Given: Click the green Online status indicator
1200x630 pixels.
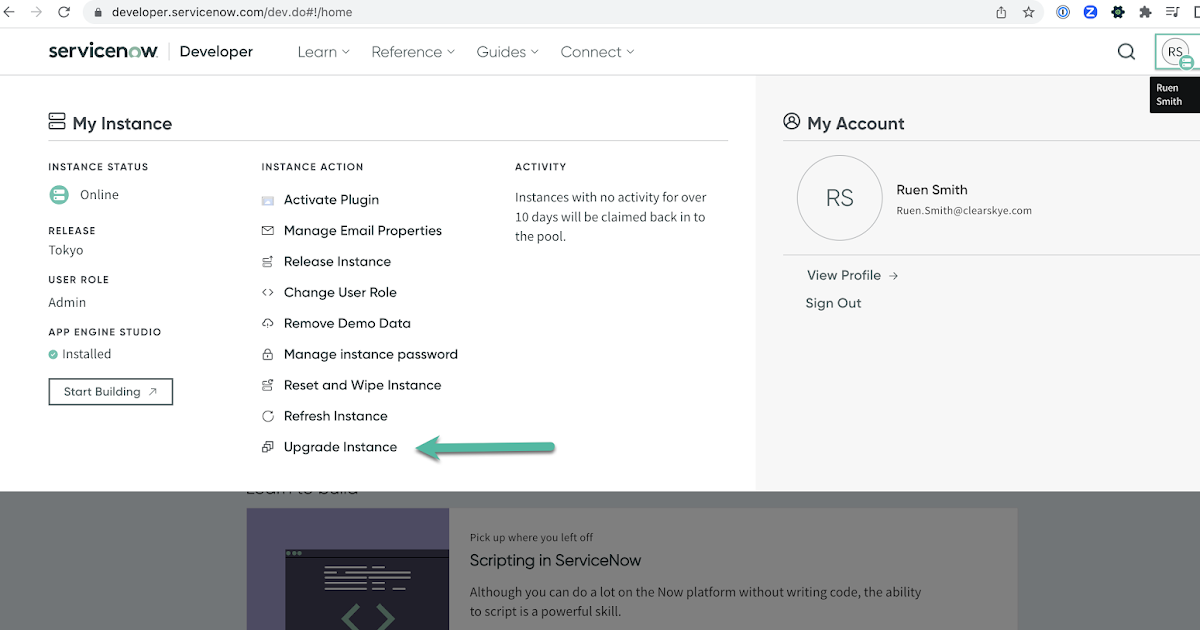Looking at the screenshot, I should 57,194.
